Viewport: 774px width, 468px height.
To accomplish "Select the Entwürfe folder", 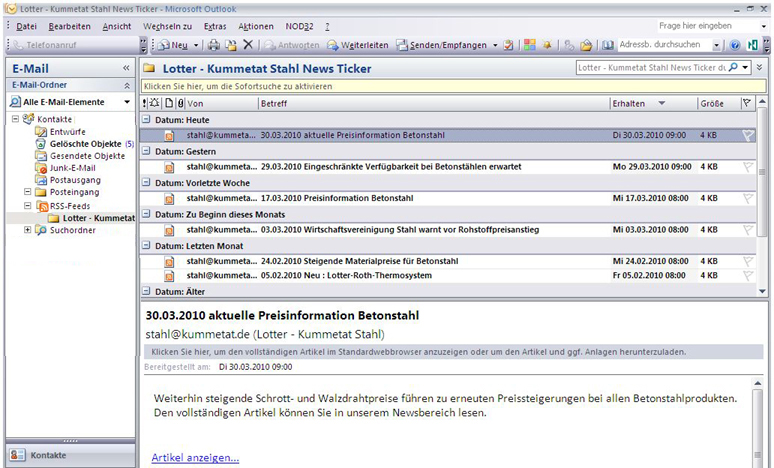I will (67, 132).
